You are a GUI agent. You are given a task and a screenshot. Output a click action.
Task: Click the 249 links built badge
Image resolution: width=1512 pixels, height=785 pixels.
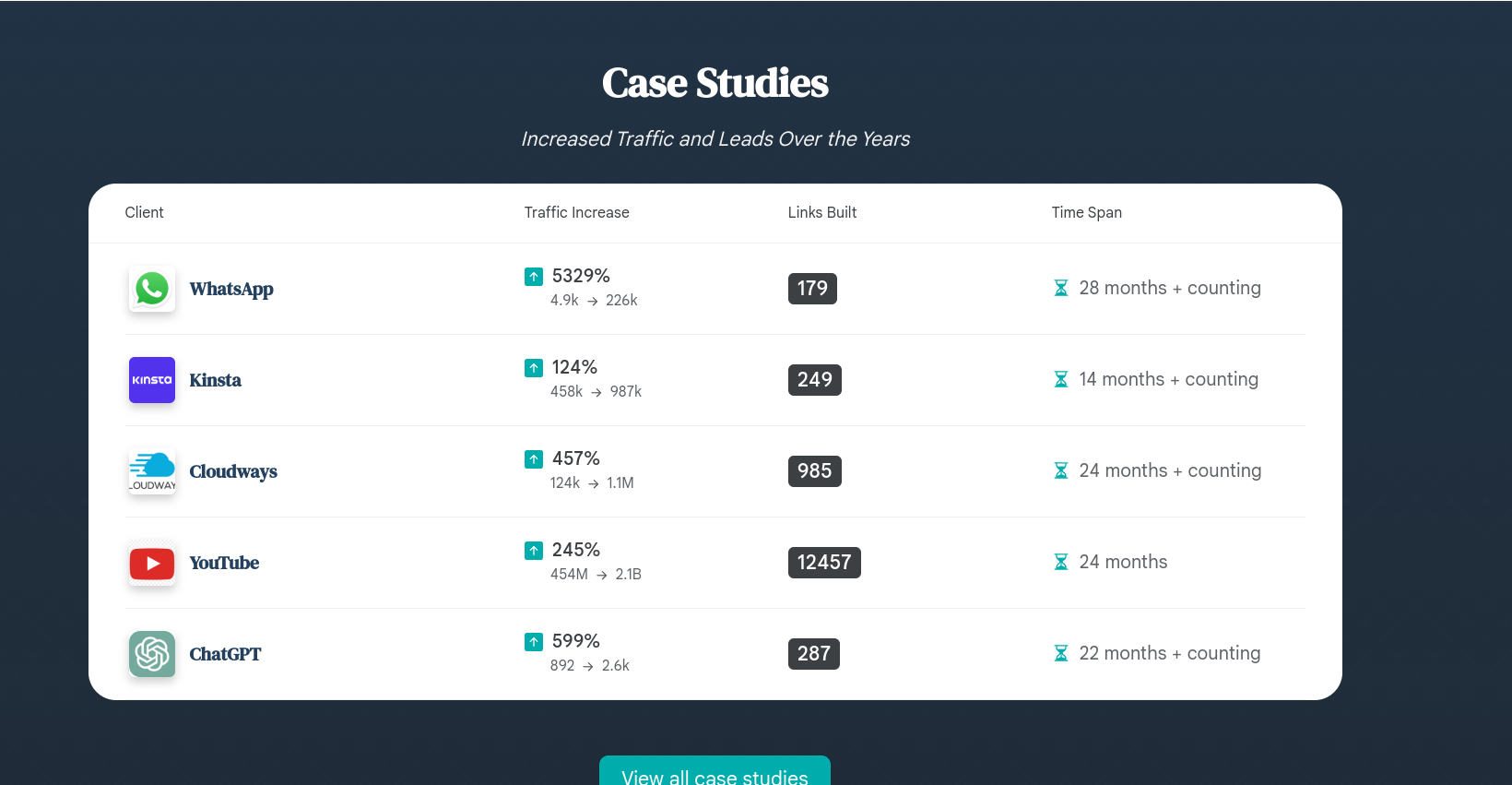pyautogui.click(x=815, y=380)
